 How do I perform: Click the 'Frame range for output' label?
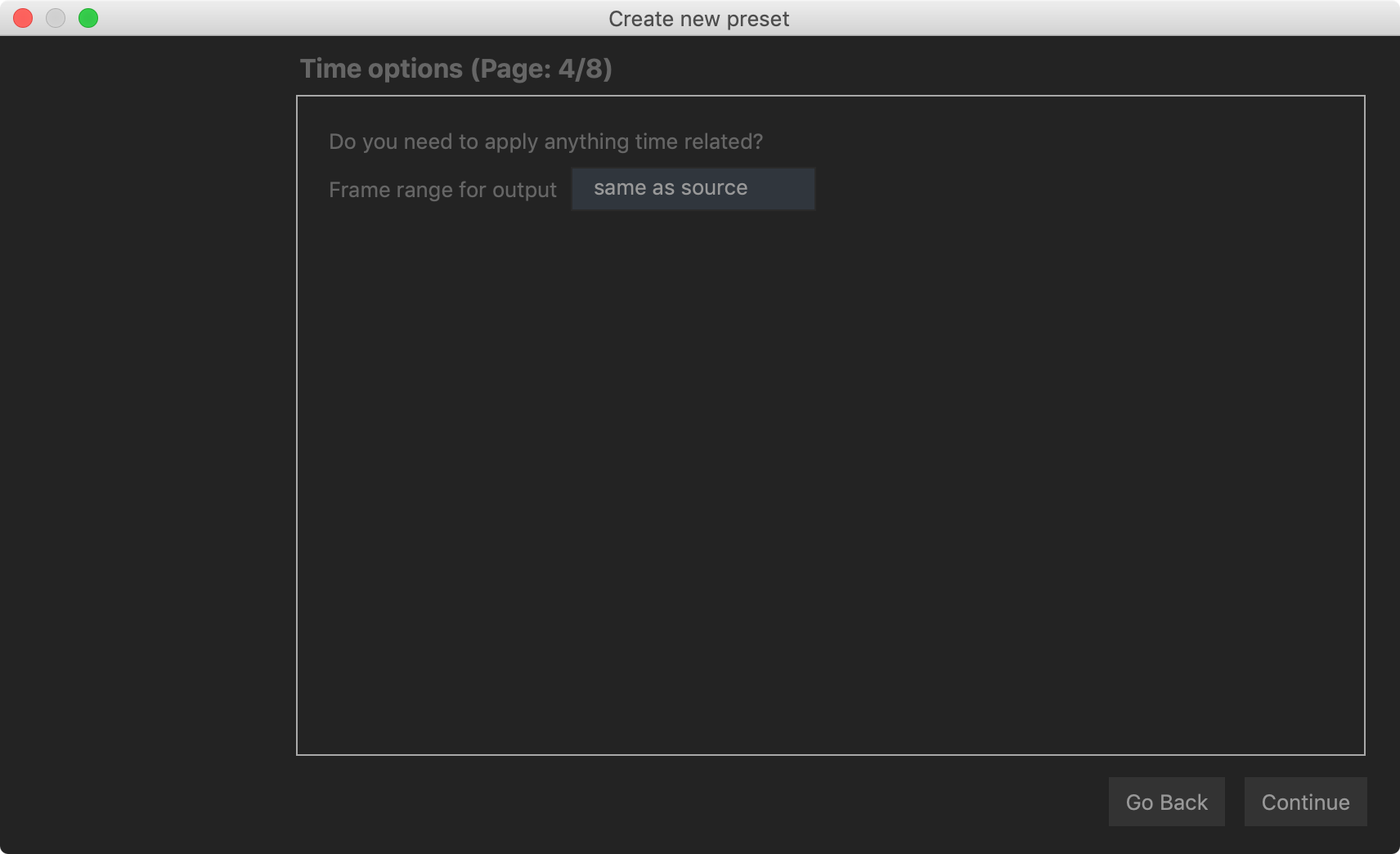click(442, 190)
